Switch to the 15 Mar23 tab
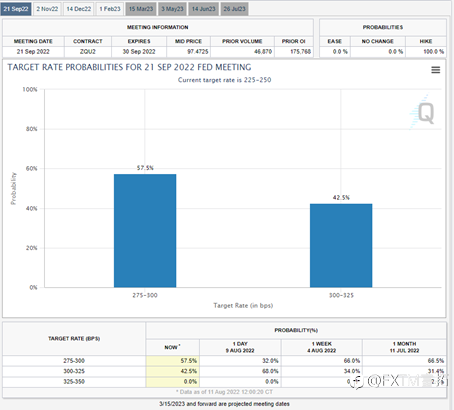 141,9
